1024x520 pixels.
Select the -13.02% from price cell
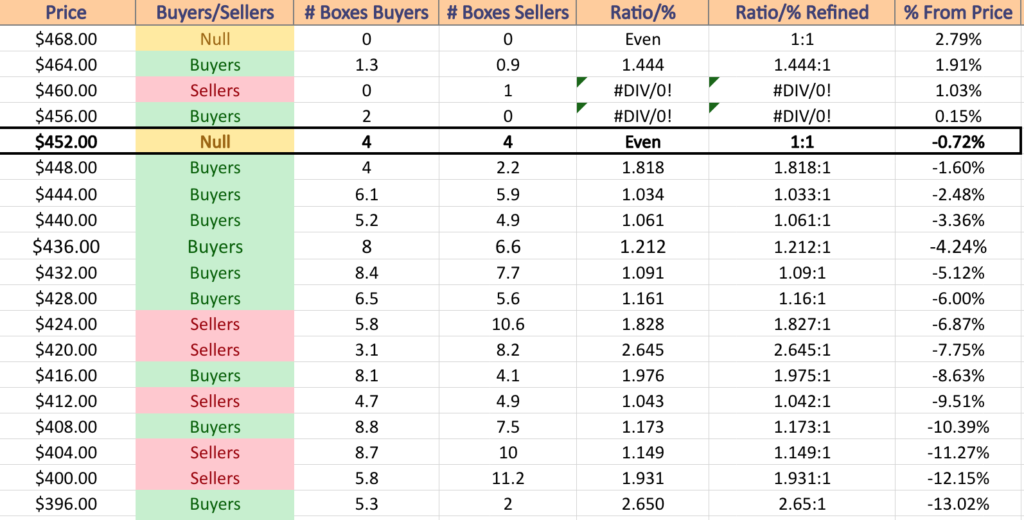[959, 504]
